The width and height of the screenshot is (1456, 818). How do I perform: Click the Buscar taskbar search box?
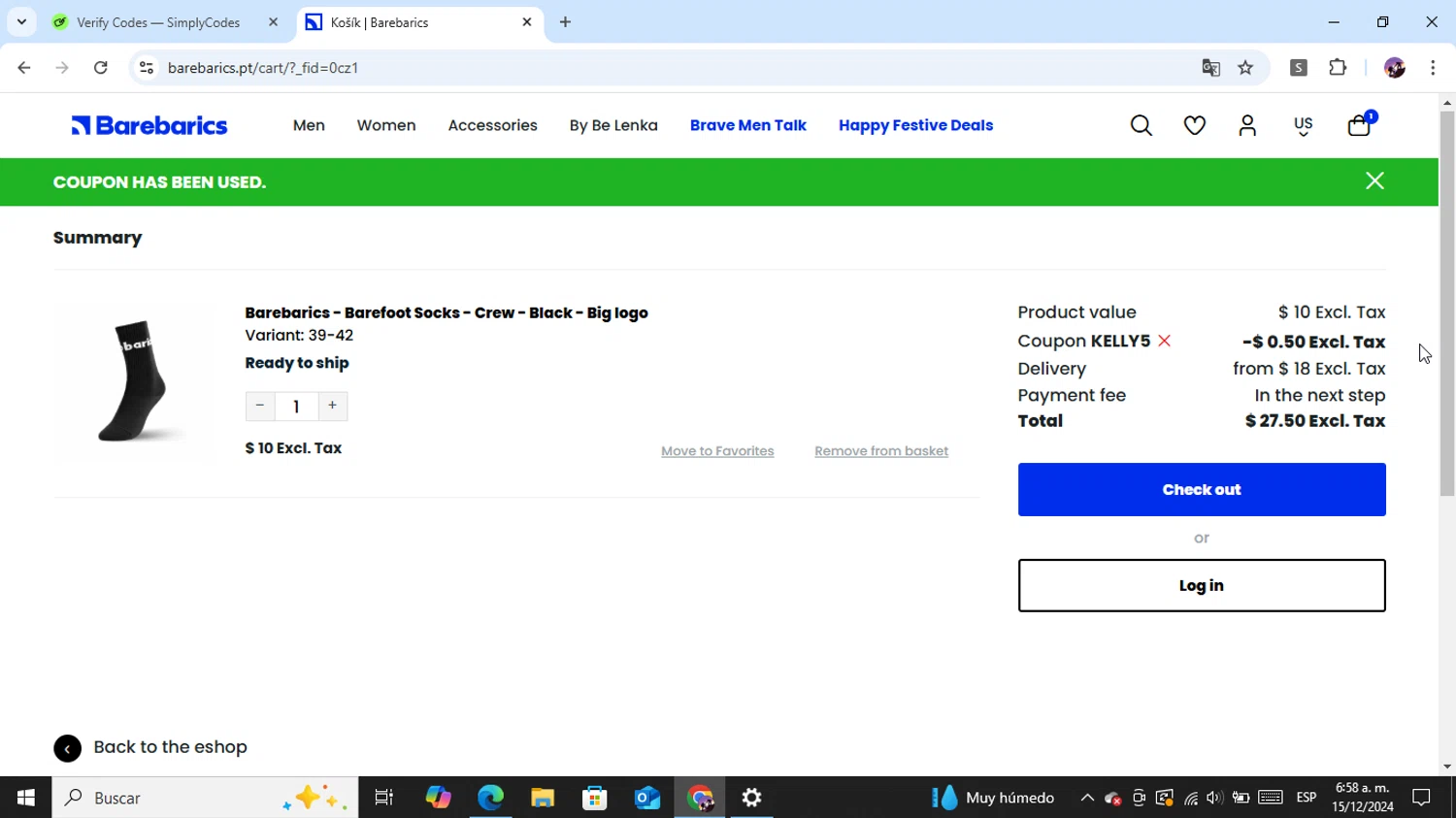pyautogui.click(x=205, y=798)
